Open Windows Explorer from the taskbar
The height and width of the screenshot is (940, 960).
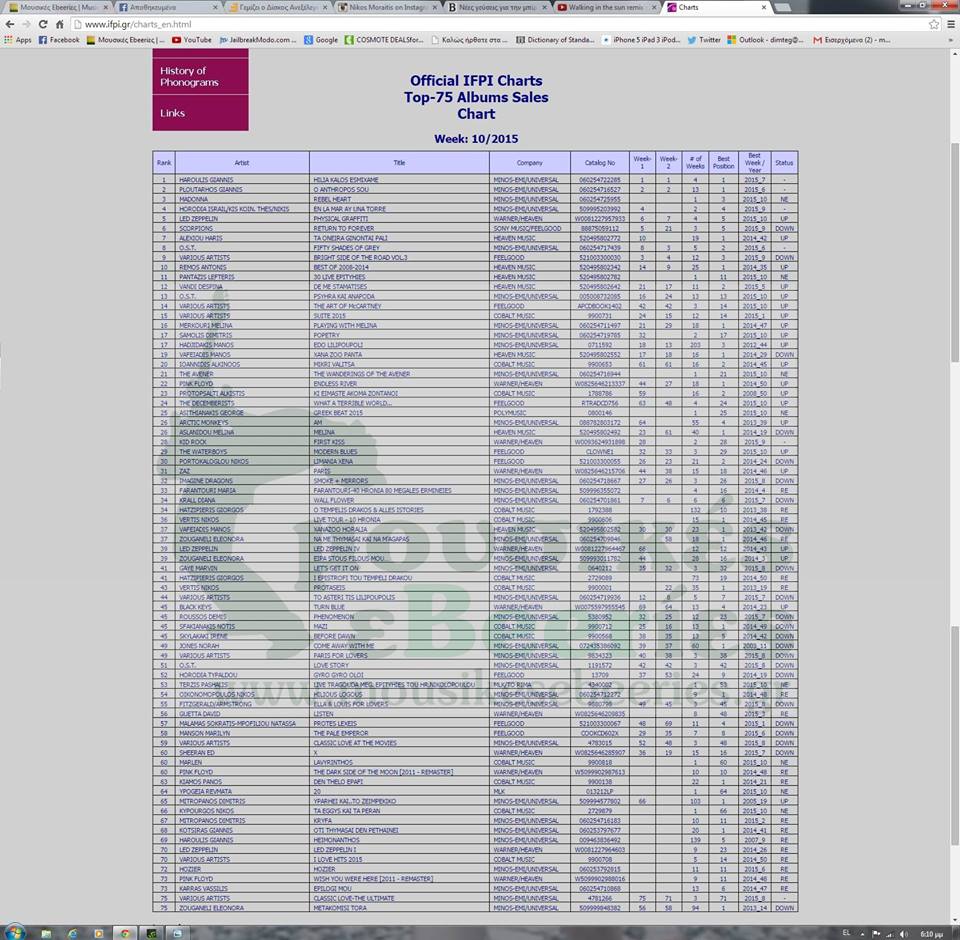click(x=47, y=933)
